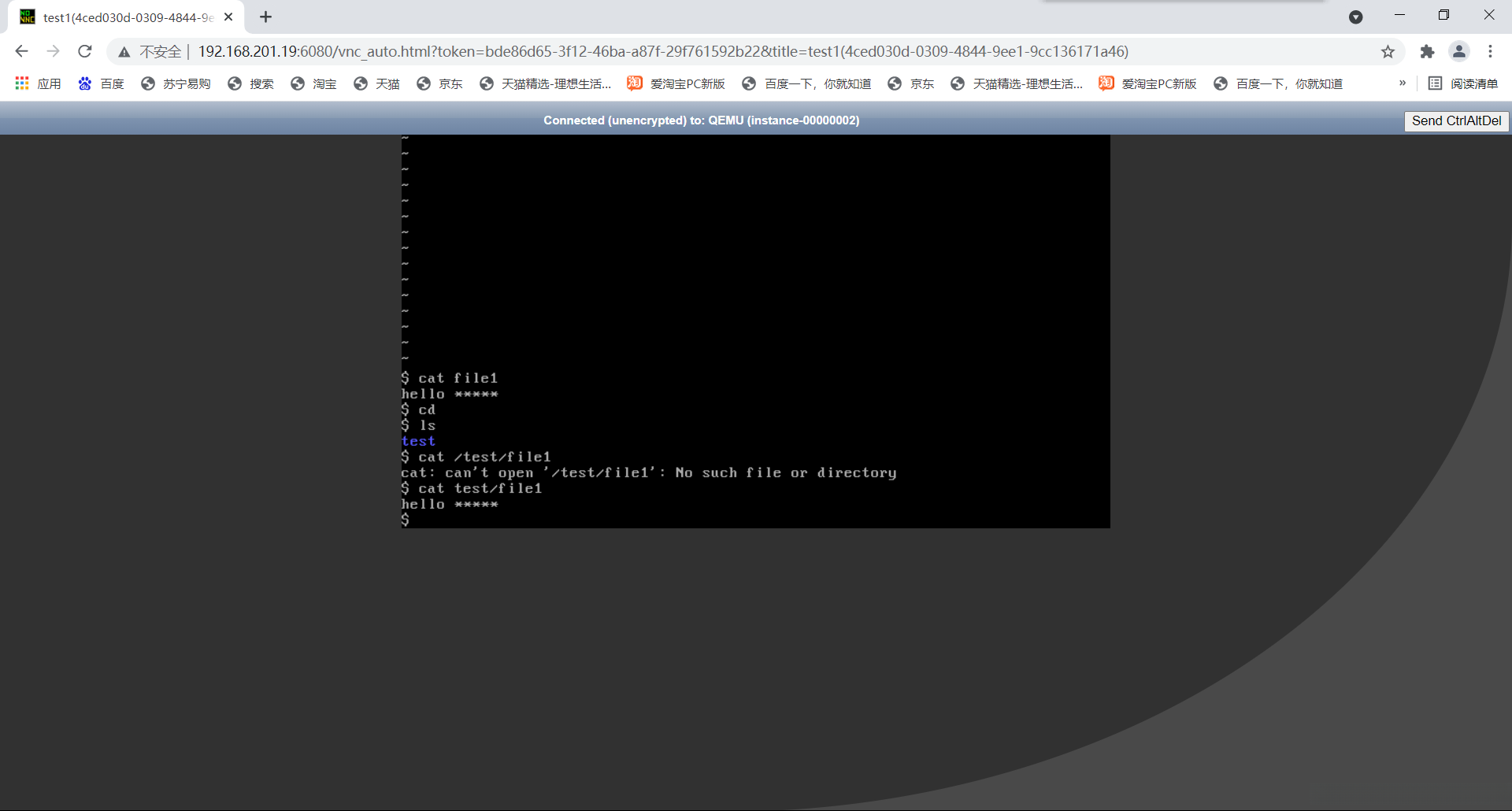Open the 百度 bookmark with paw icon
Image resolution: width=1512 pixels, height=811 pixels.
101,83
